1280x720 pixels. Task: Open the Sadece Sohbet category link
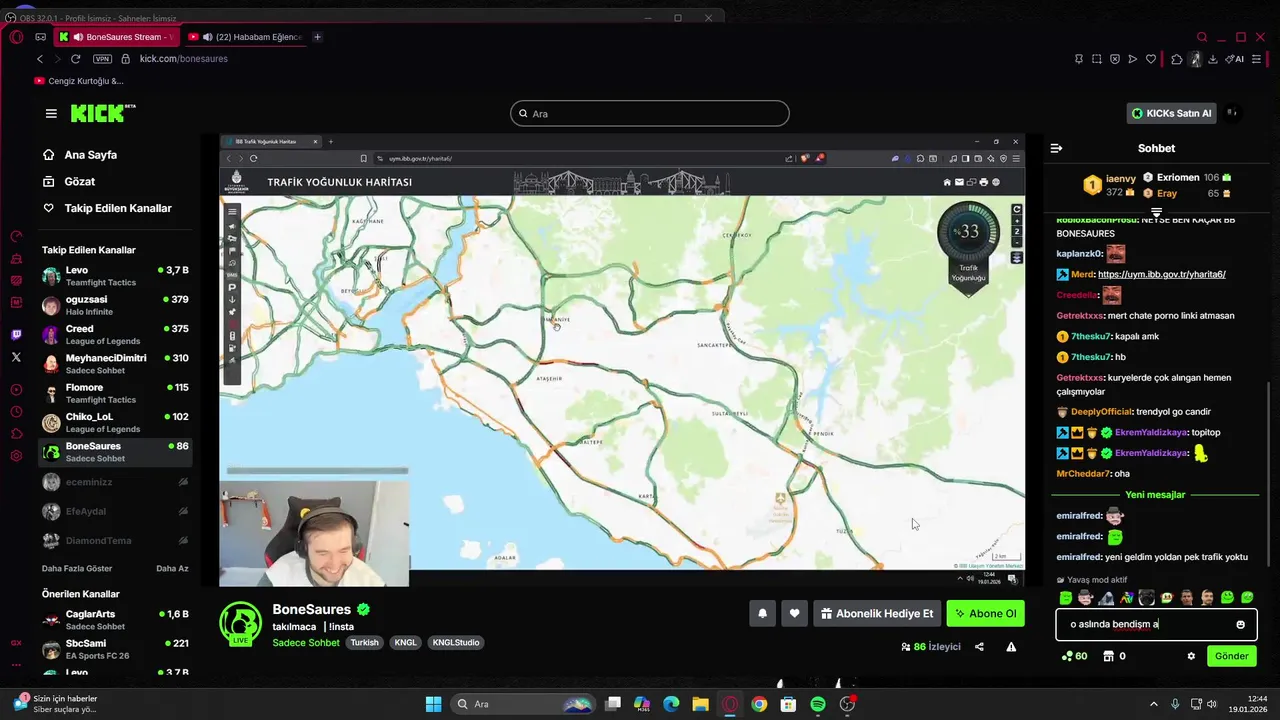coord(306,643)
